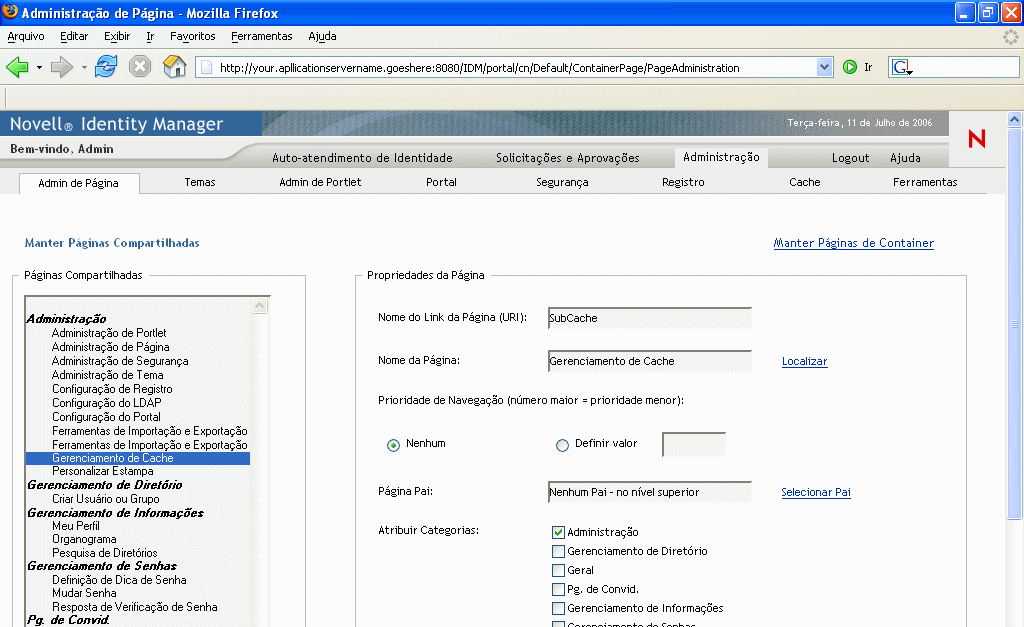The width and height of the screenshot is (1024, 627).
Task: Click the Logout link
Action: (850, 158)
